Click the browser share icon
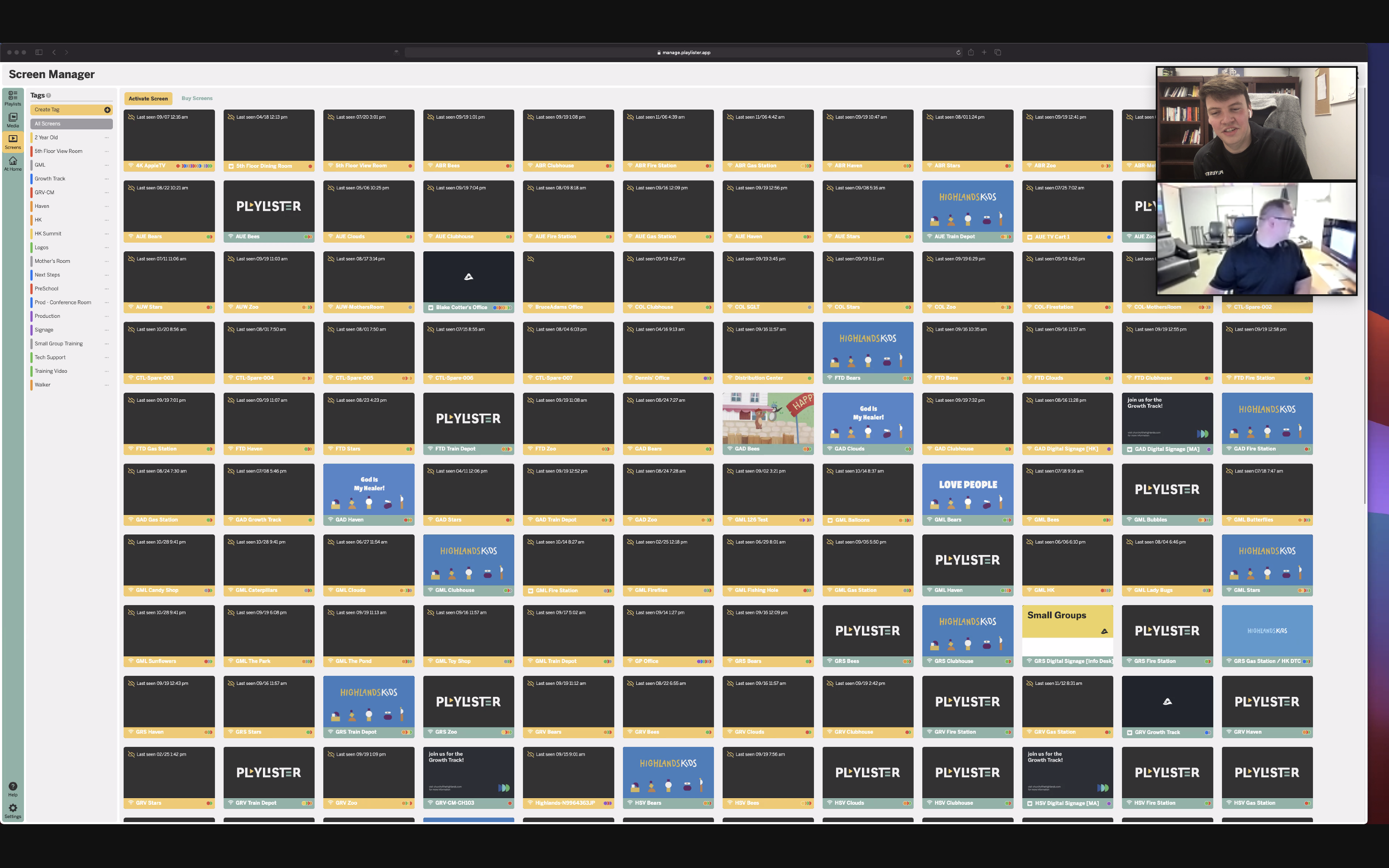This screenshot has height=868, width=1389. tap(971, 52)
